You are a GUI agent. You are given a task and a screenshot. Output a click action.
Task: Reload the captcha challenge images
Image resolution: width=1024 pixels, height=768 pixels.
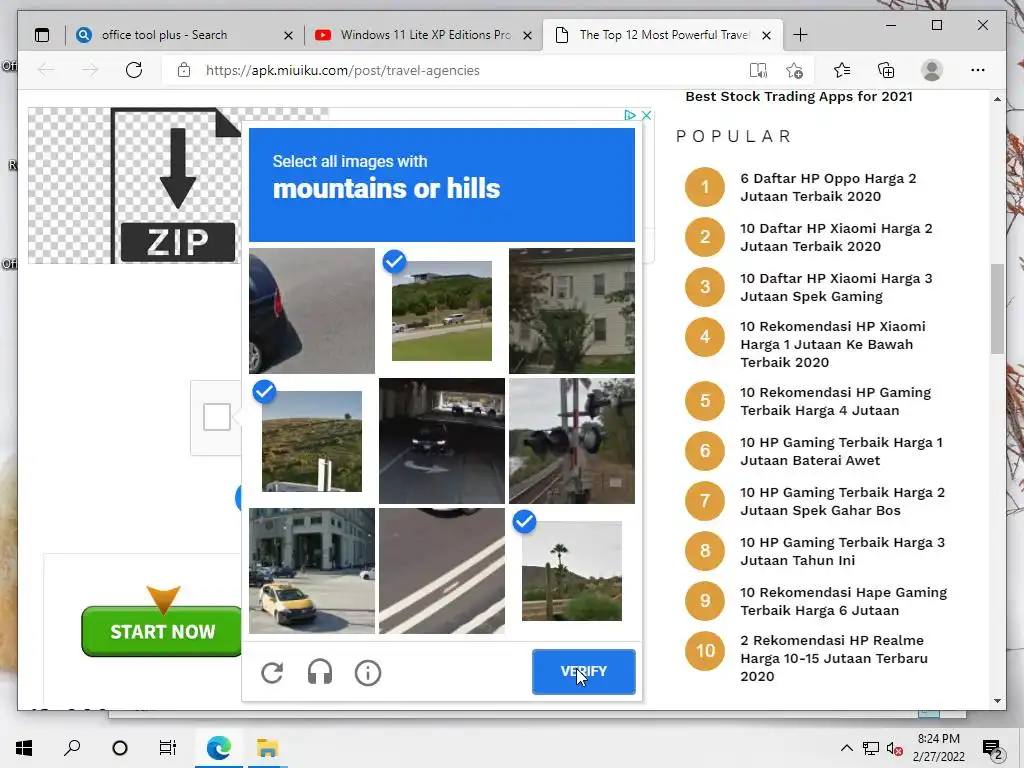coord(272,672)
